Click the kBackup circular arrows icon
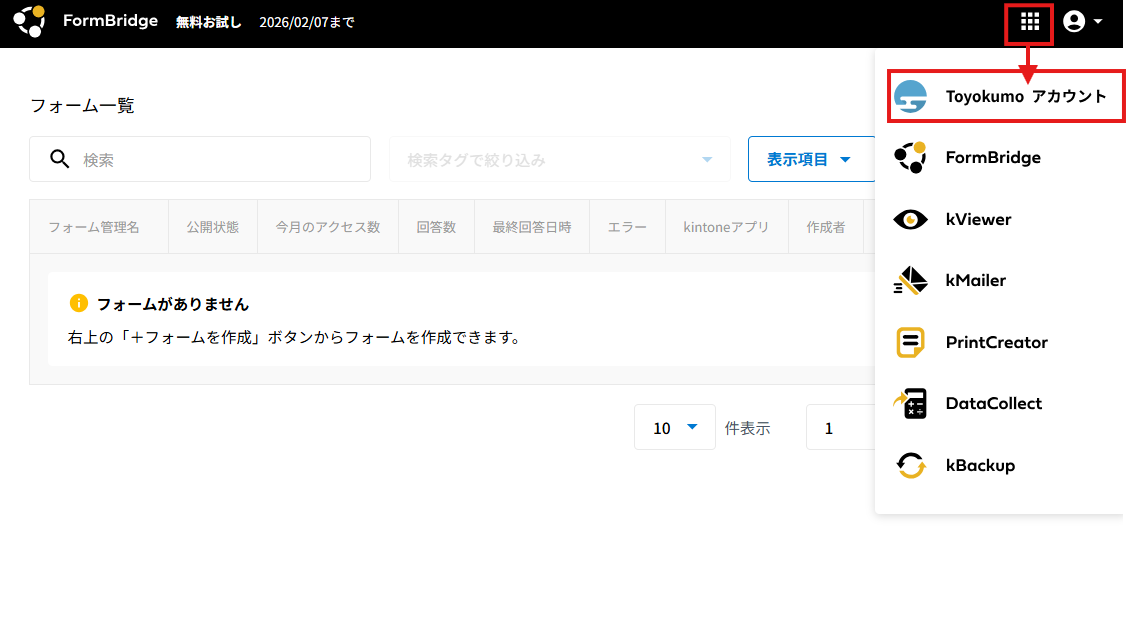Image resolution: width=1126 pixels, height=631 pixels. [910, 466]
